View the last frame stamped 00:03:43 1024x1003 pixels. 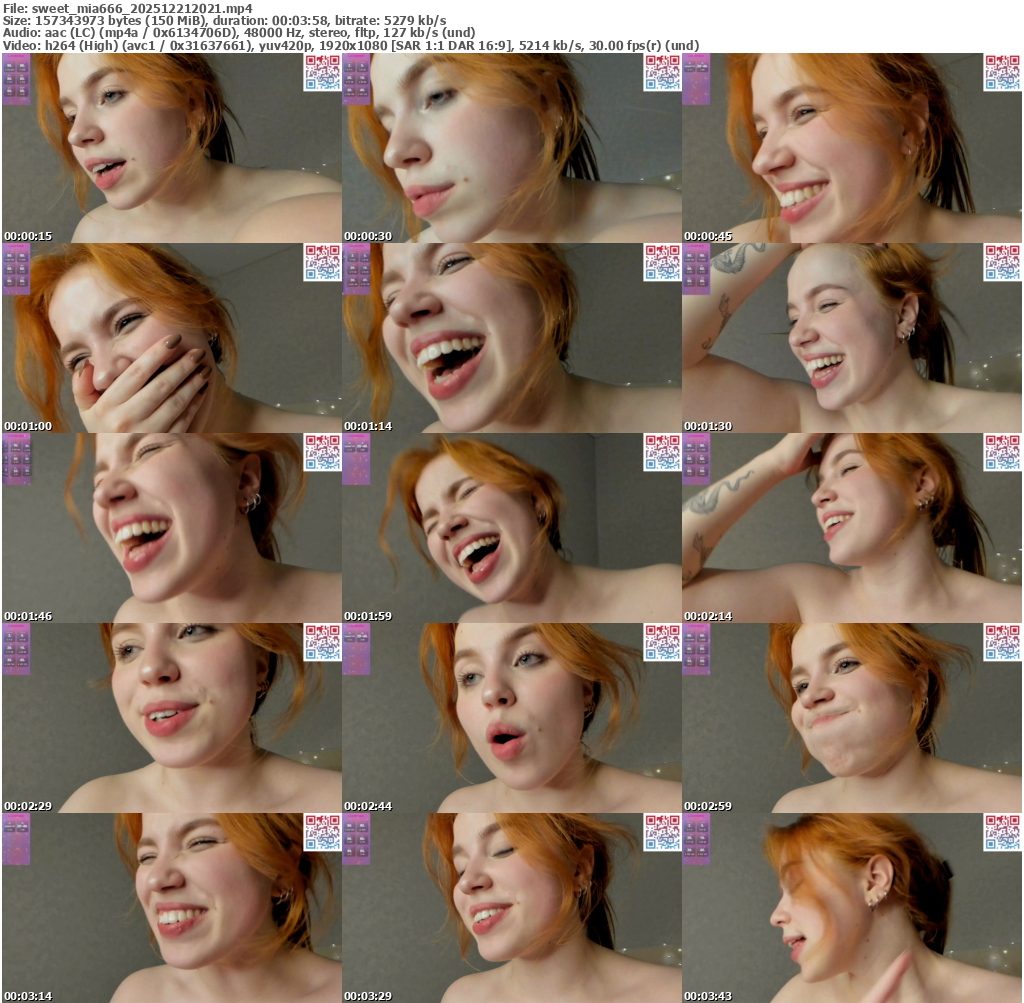coord(852,908)
